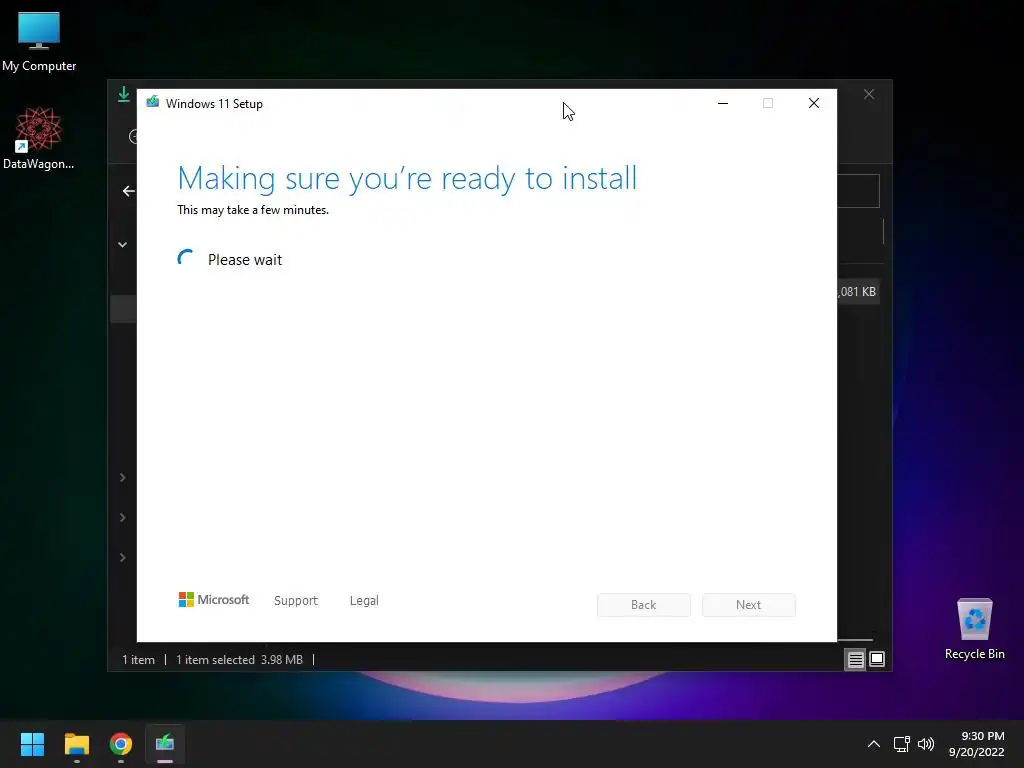1024x768 pixels.
Task: Open File Explorer from the taskbar
Action: (76, 744)
